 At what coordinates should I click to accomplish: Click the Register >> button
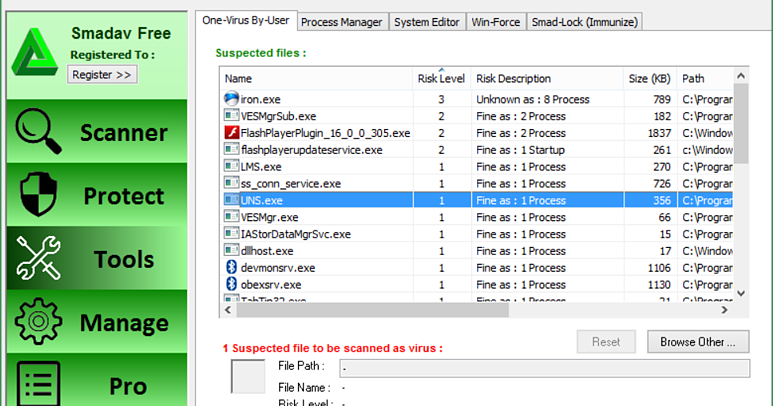click(102, 75)
